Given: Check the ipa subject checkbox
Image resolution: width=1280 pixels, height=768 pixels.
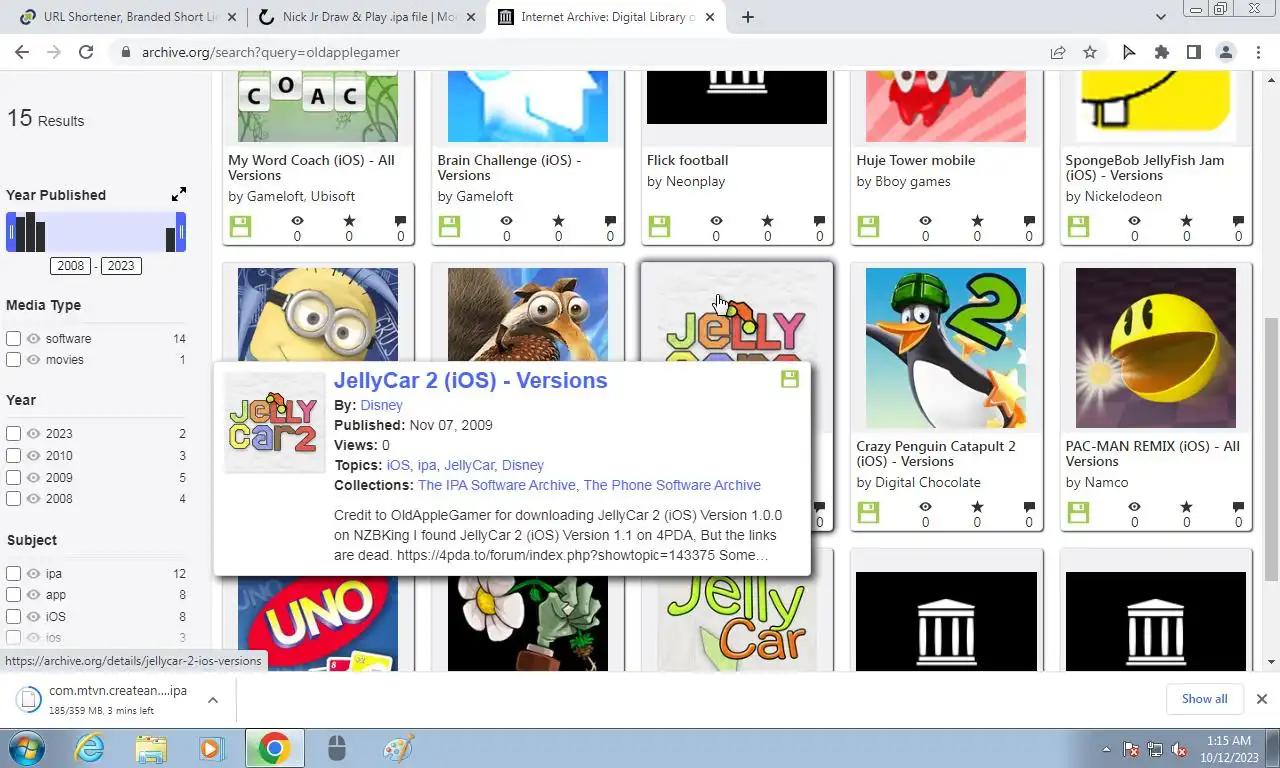Looking at the screenshot, I should click(13, 573).
